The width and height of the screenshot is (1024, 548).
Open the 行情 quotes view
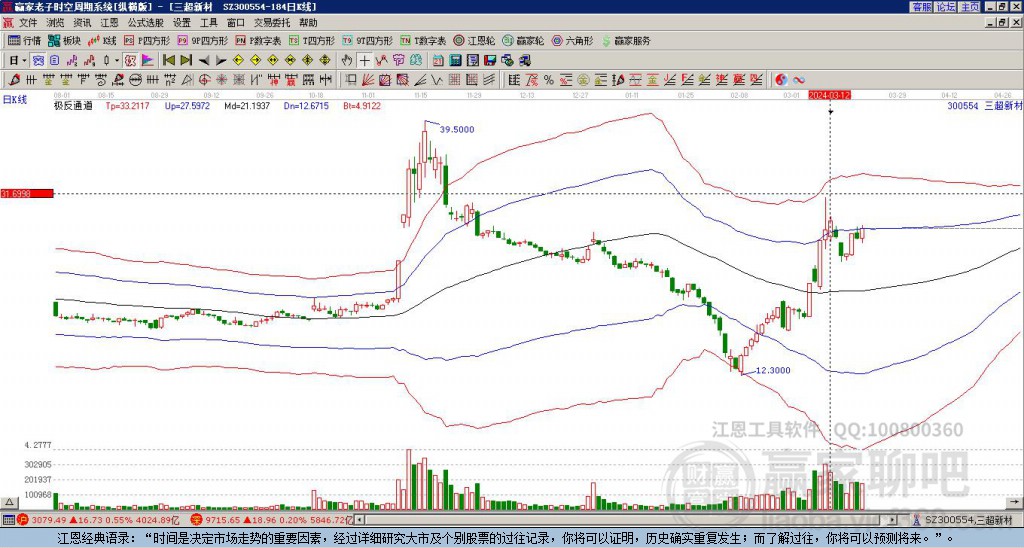(24, 40)
